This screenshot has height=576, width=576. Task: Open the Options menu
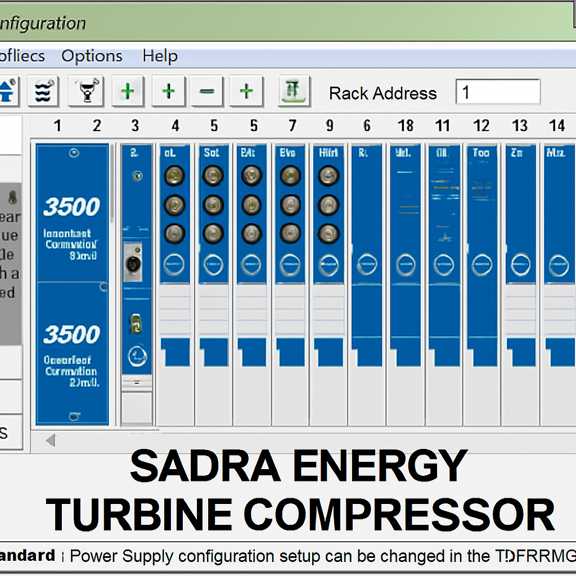[x=92, y=56]
